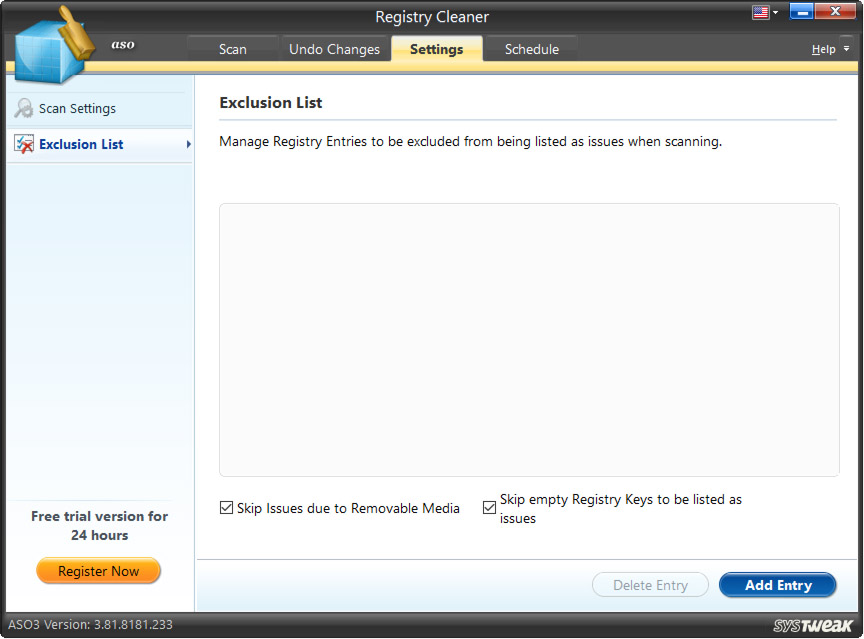Click the Exclusion List checklist icon
864x639 pixels.
(x=23, y=144)
